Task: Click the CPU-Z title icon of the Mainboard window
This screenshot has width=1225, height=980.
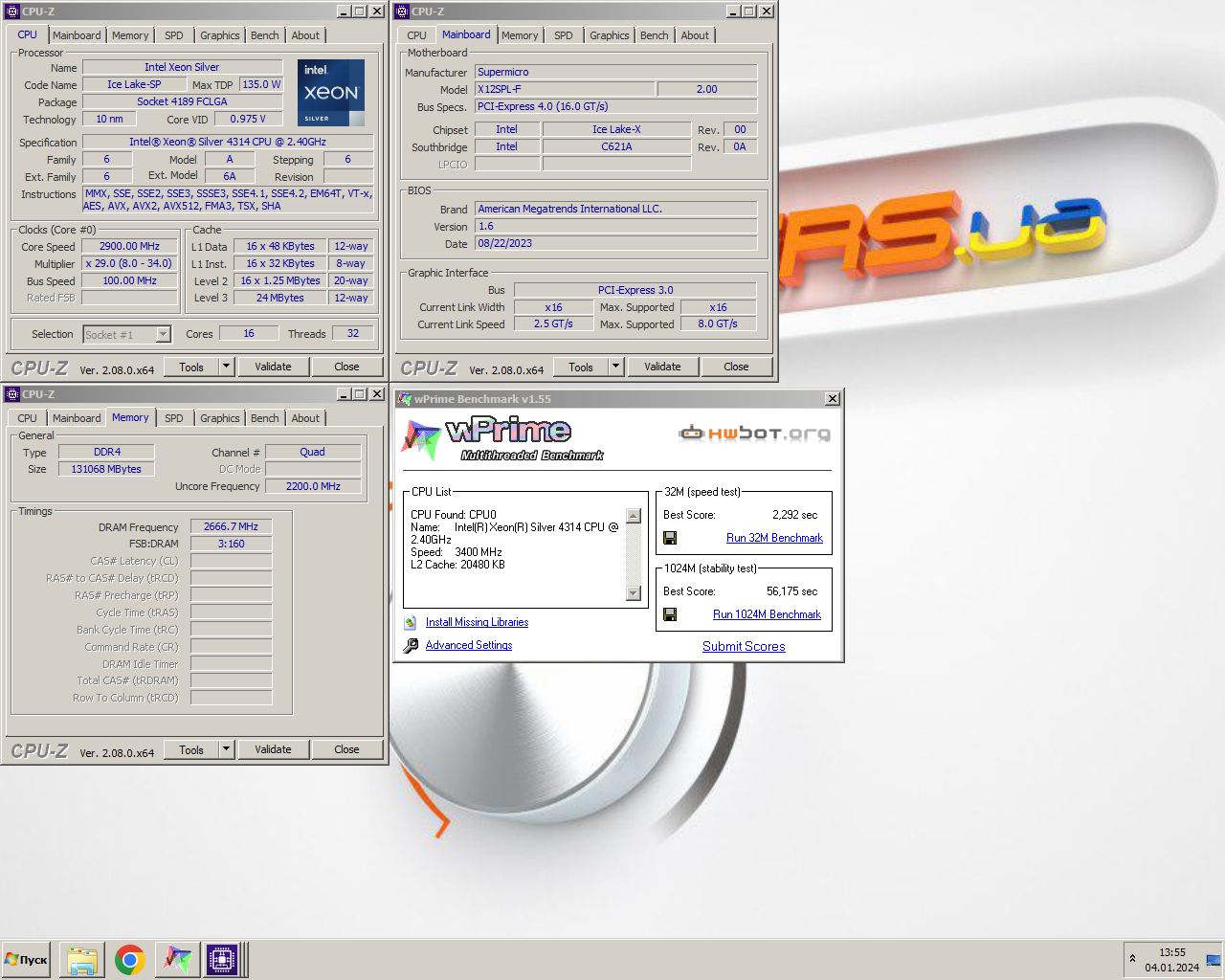Action: coord(402,11)
